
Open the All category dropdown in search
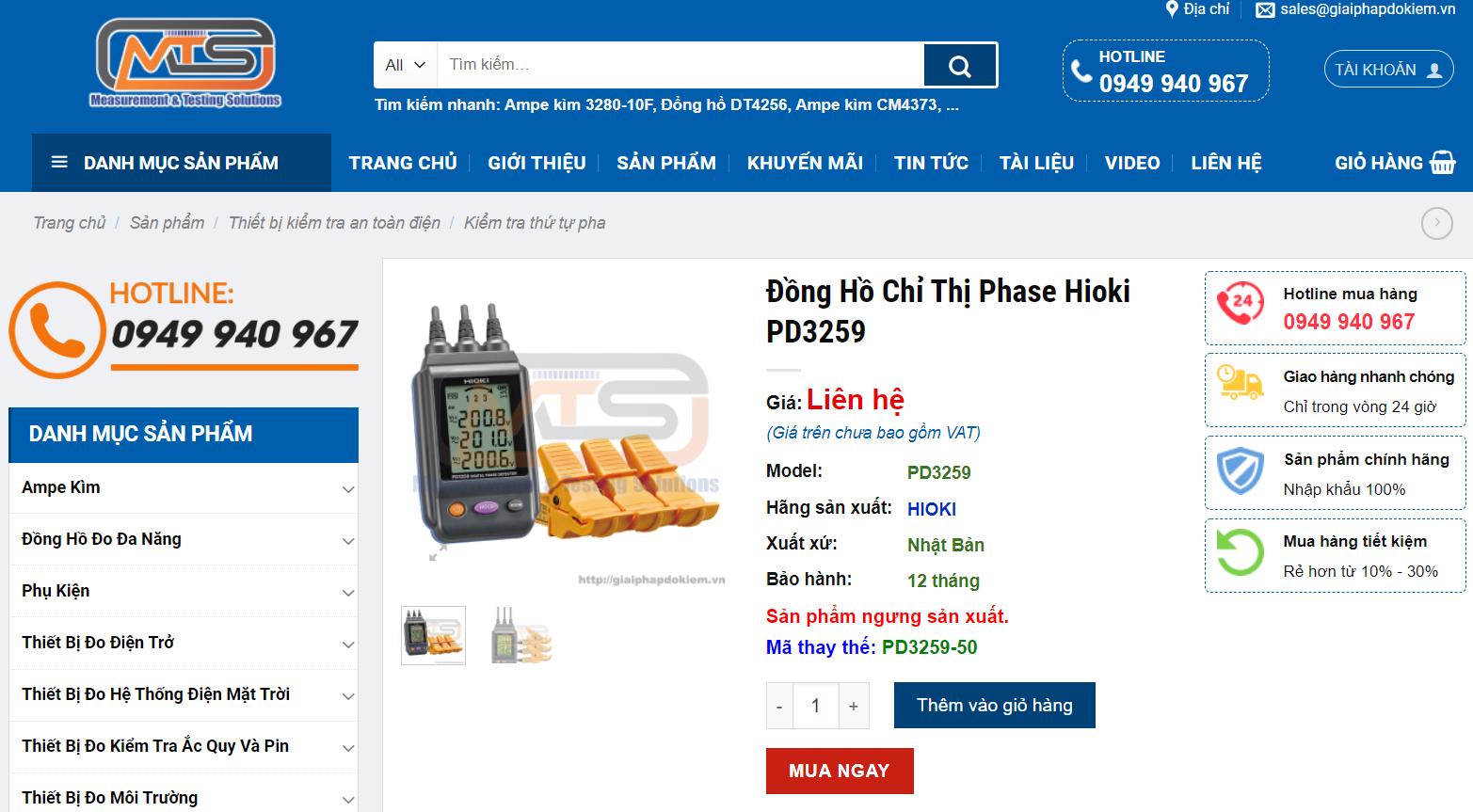(406, 65)
